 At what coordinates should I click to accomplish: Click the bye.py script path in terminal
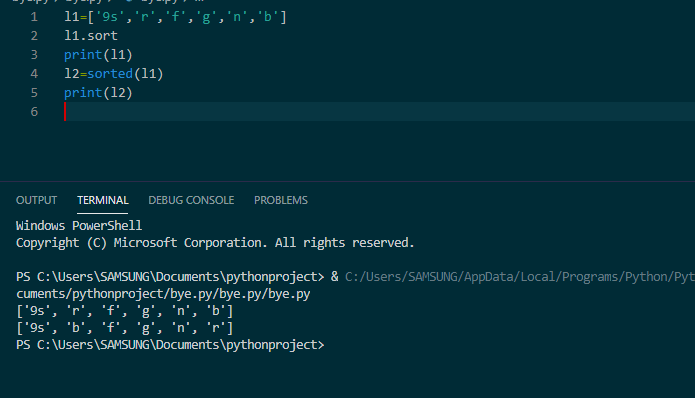[163, 294]
